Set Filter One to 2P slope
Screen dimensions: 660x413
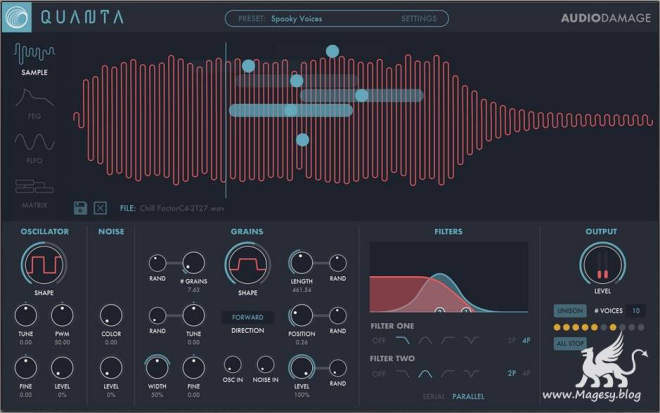point(511,340)
